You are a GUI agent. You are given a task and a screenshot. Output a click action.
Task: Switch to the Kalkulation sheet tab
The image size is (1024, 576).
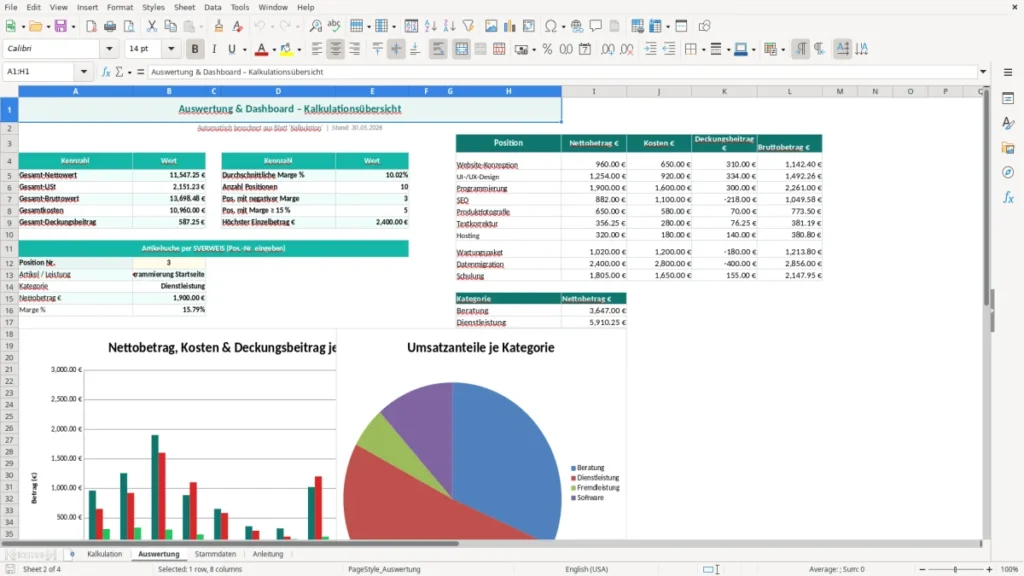104,554
